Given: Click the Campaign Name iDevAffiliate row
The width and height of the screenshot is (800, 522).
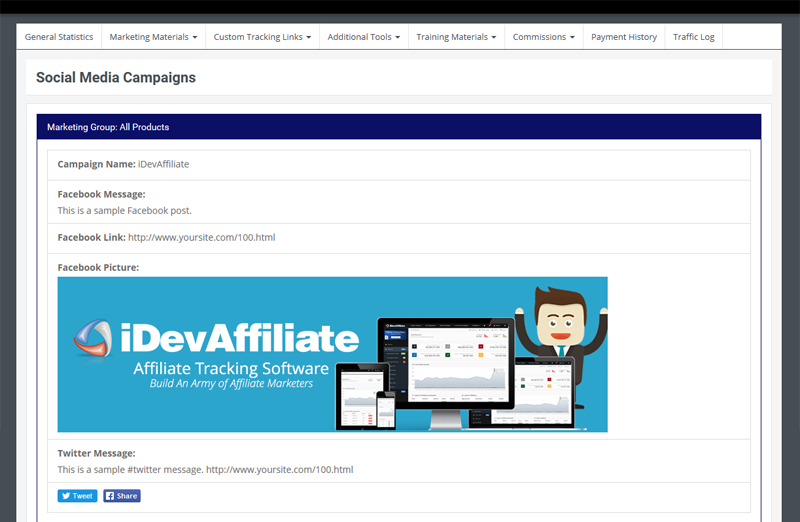Looking at the screenshot, I should [398, 165].
